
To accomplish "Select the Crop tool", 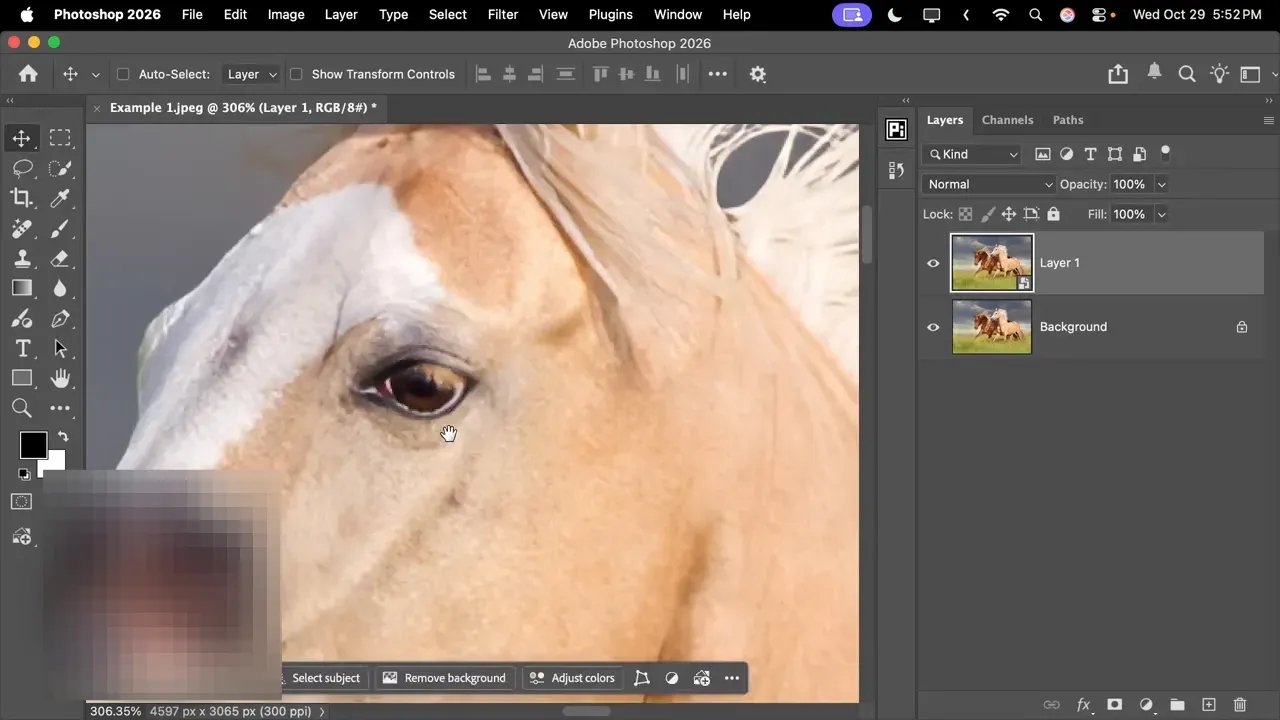I will tap(22, 198).
